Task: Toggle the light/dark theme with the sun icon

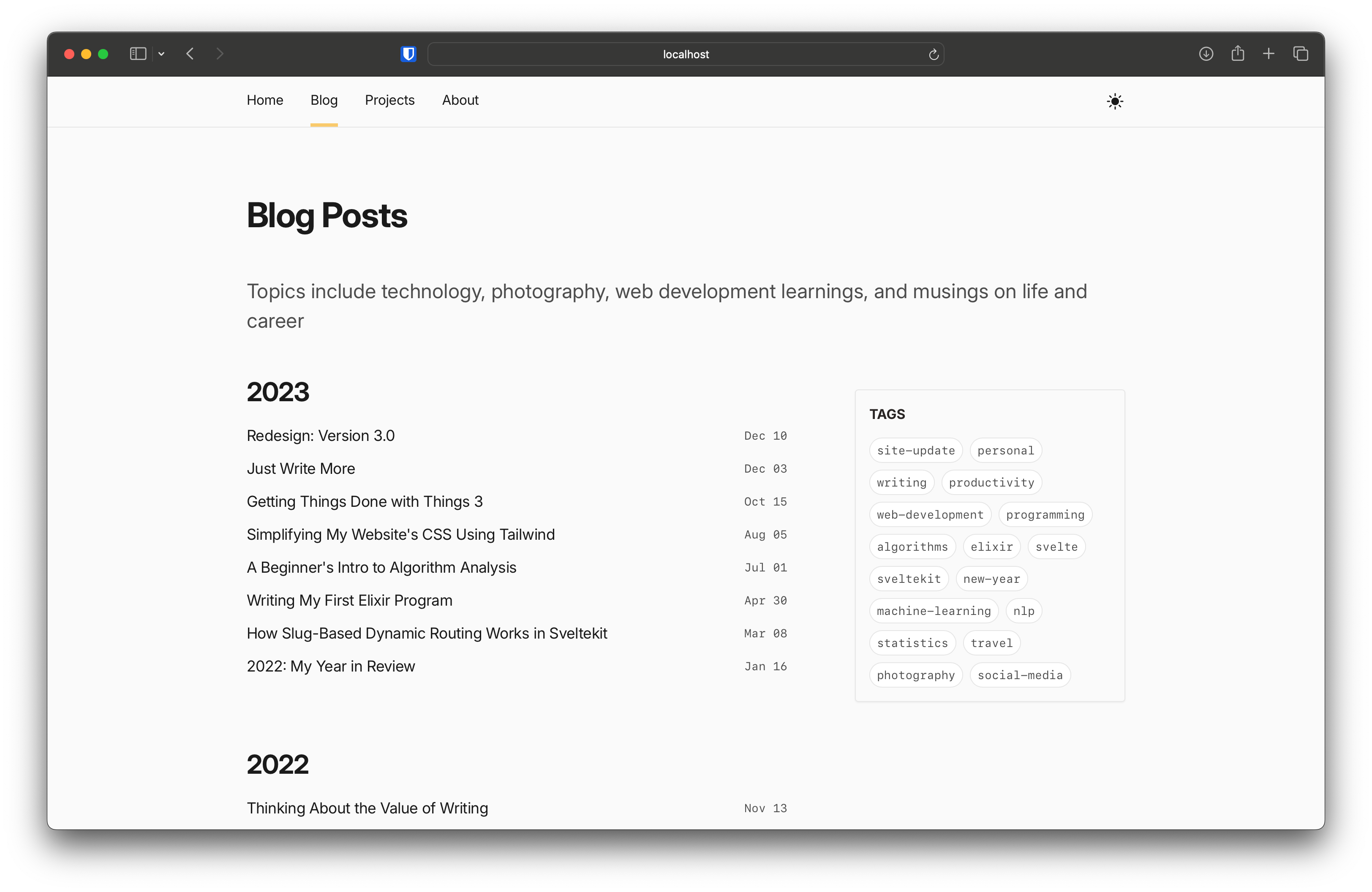Action: coord(1114,101)
